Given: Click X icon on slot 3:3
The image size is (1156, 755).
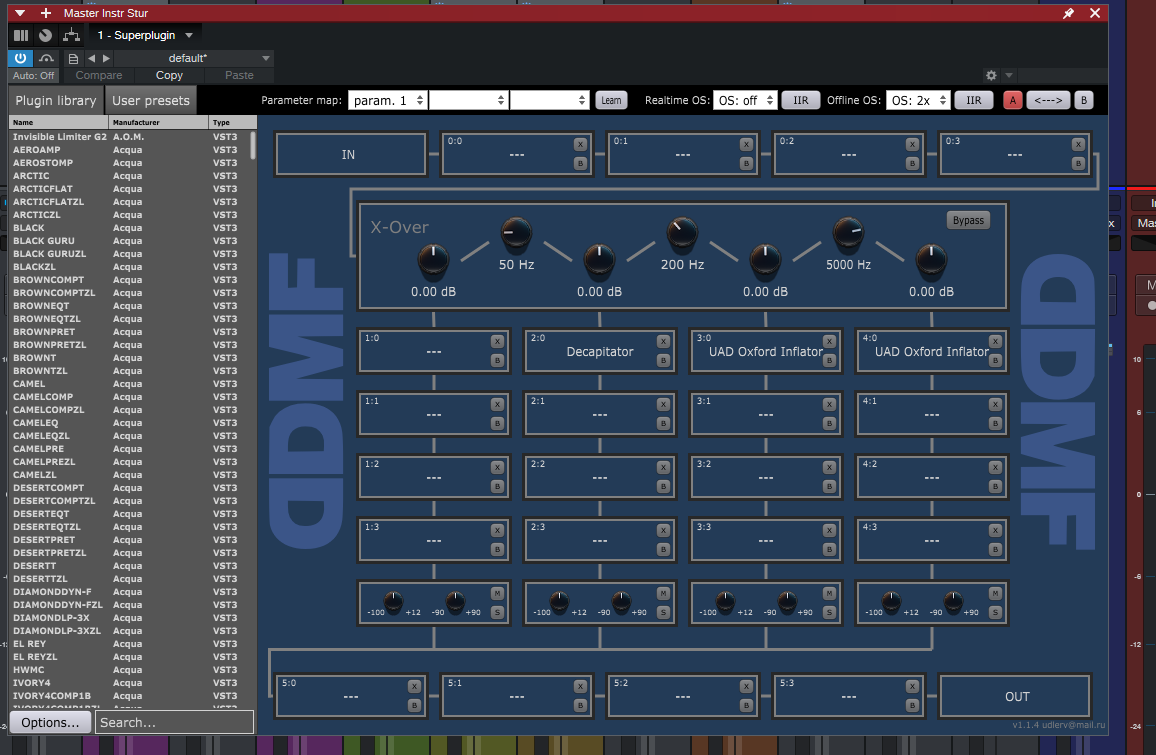Looking at the screenshot, I should pos(829,530).
